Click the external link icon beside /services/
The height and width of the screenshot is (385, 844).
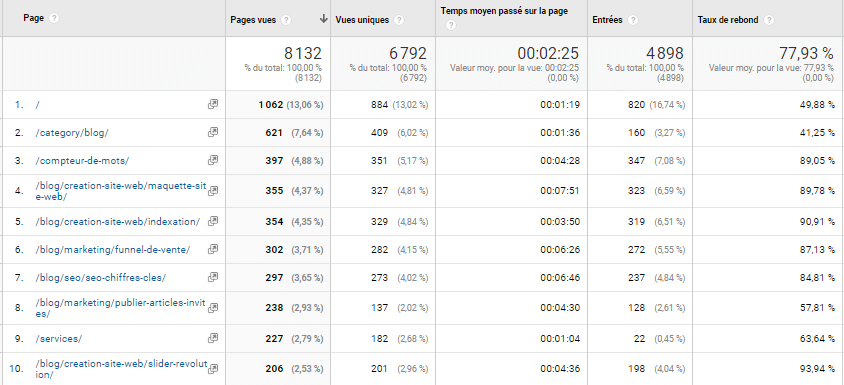(x=213, y=338)
